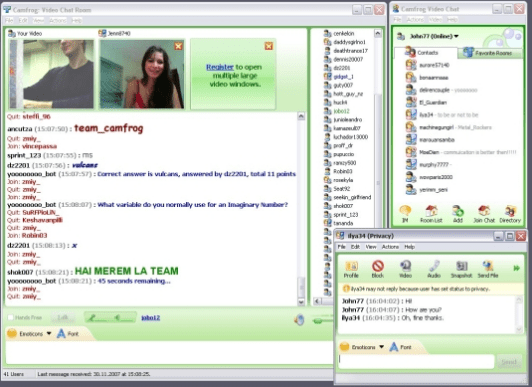Click scroll down arrow of chat log
This screenshot has height=387, width=532.
pyautogui.click(x=301, y=302)
